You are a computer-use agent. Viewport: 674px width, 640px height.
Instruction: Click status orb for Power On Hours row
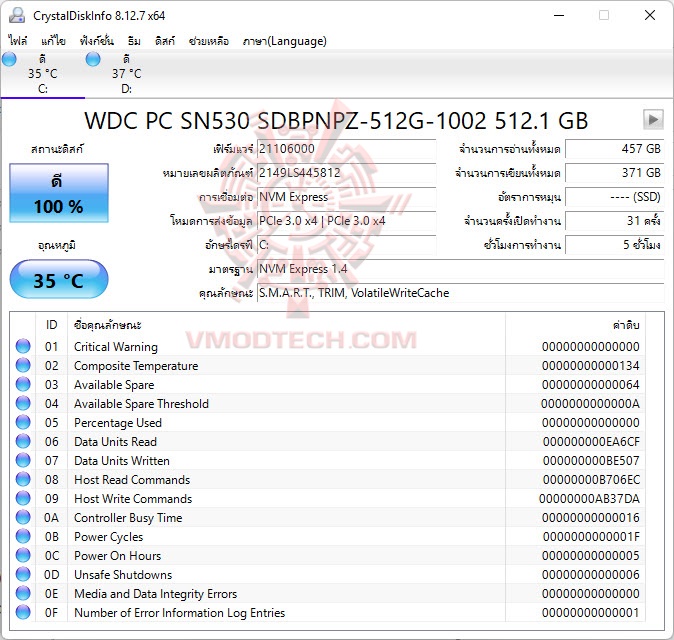coord(23,555)
